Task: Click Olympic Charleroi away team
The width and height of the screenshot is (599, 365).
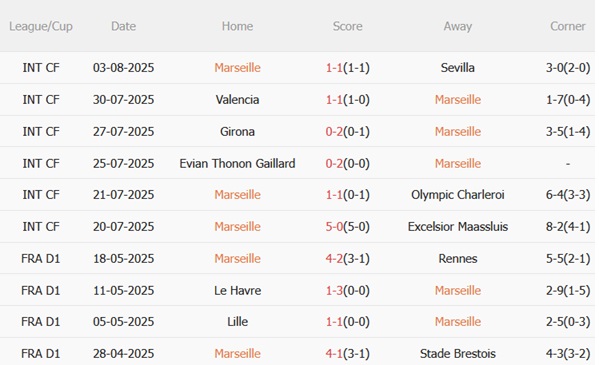Action: point(457,195)
